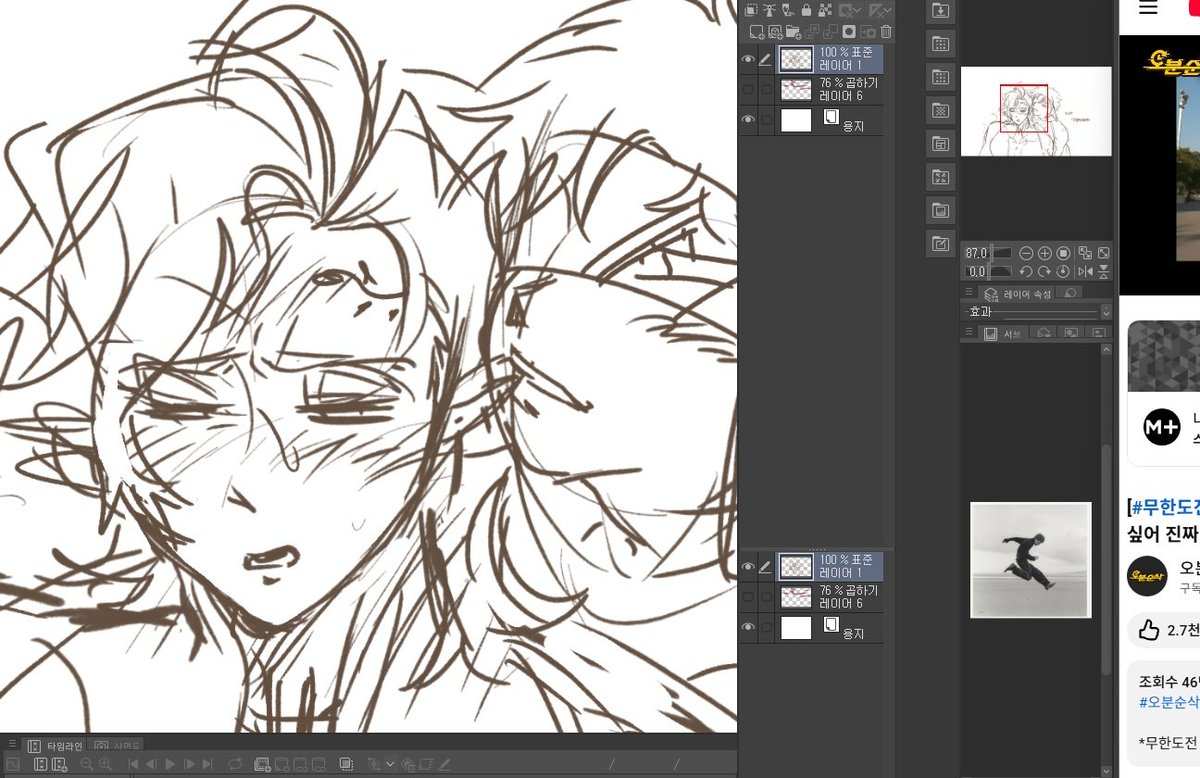
Task: Fit canvas to Navigator icon
Action: (x=1085, y=253)
